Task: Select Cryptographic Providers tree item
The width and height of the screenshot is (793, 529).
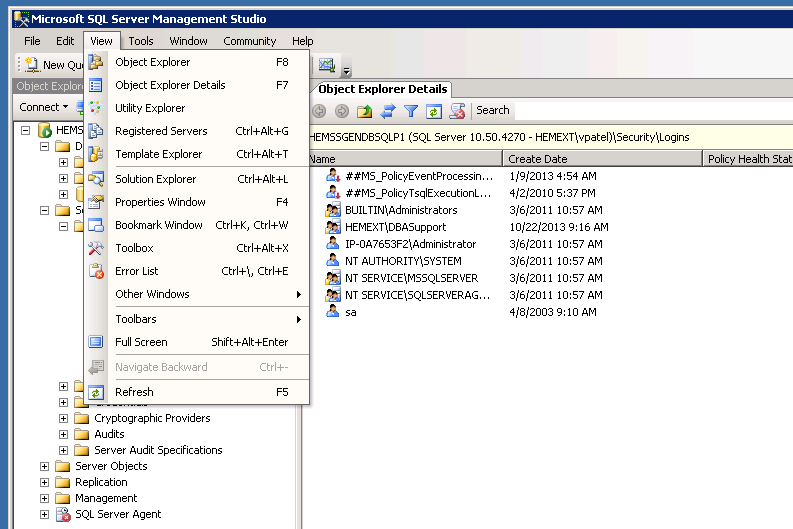Action: (x=152, y=418)
